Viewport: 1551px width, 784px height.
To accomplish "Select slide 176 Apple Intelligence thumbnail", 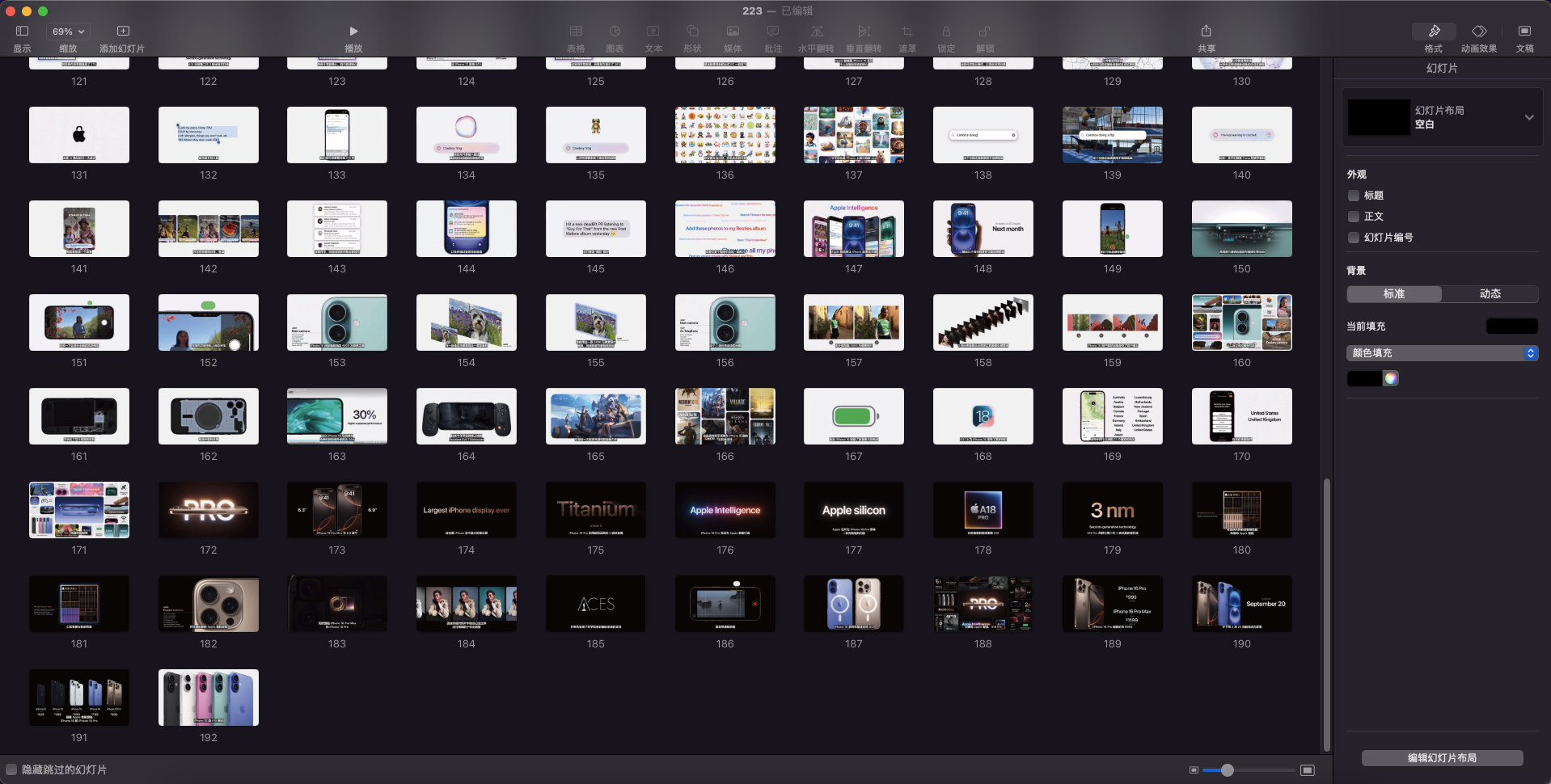I will tap(725, 510).
